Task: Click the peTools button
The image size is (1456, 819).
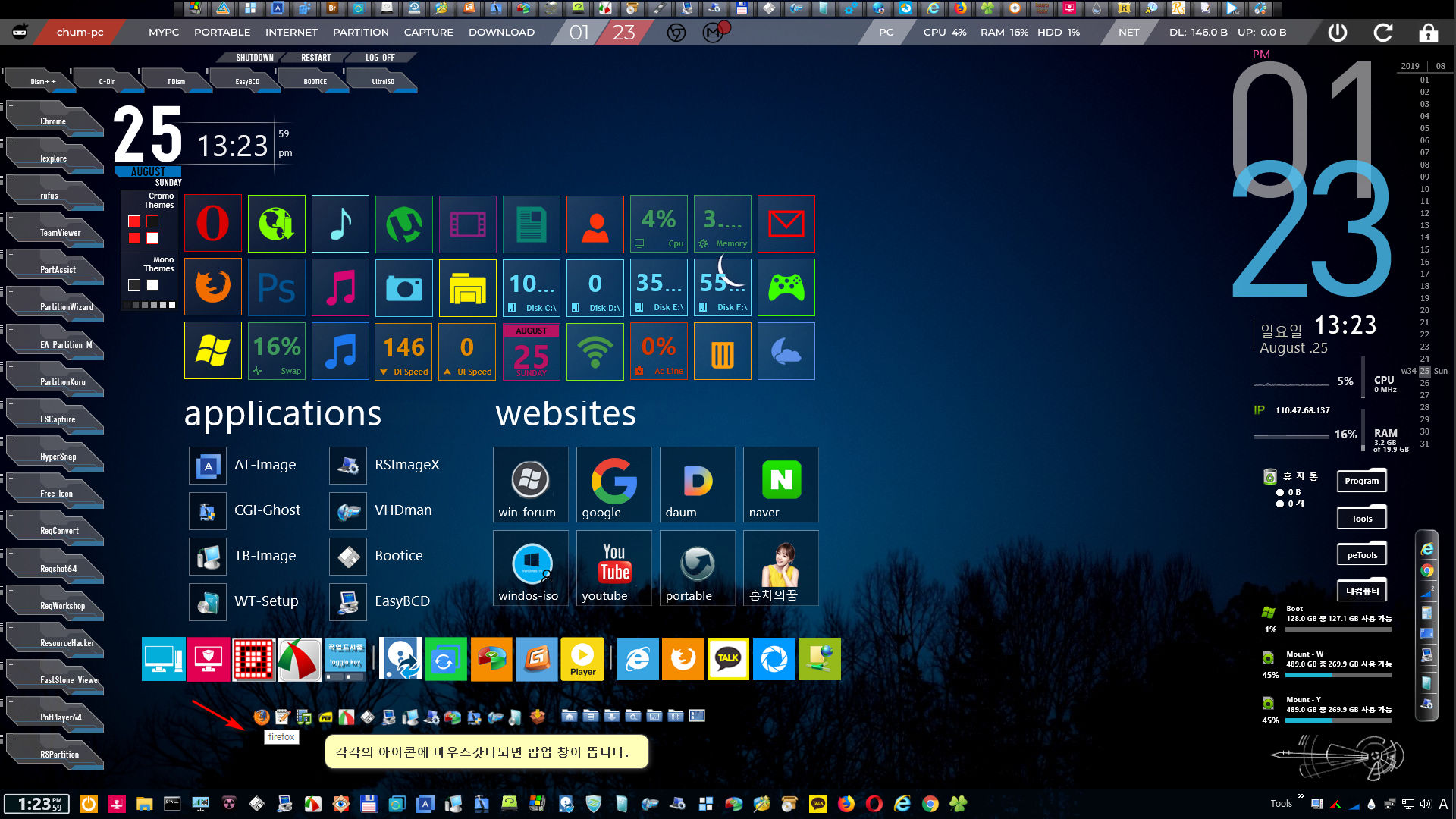Action: coord(1362,555)
